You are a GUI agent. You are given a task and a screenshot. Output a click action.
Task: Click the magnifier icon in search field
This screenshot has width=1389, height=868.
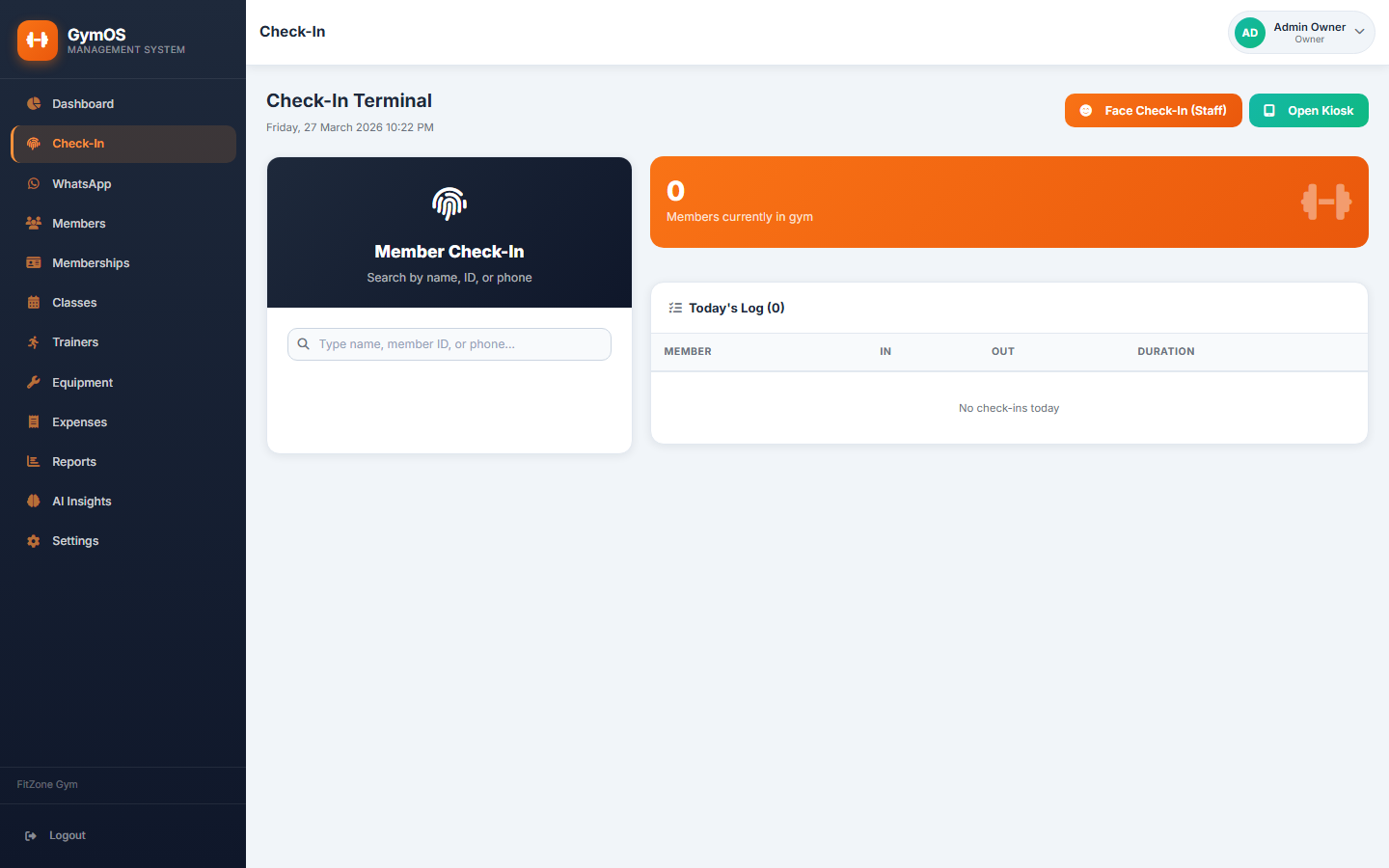click(303, 344)
